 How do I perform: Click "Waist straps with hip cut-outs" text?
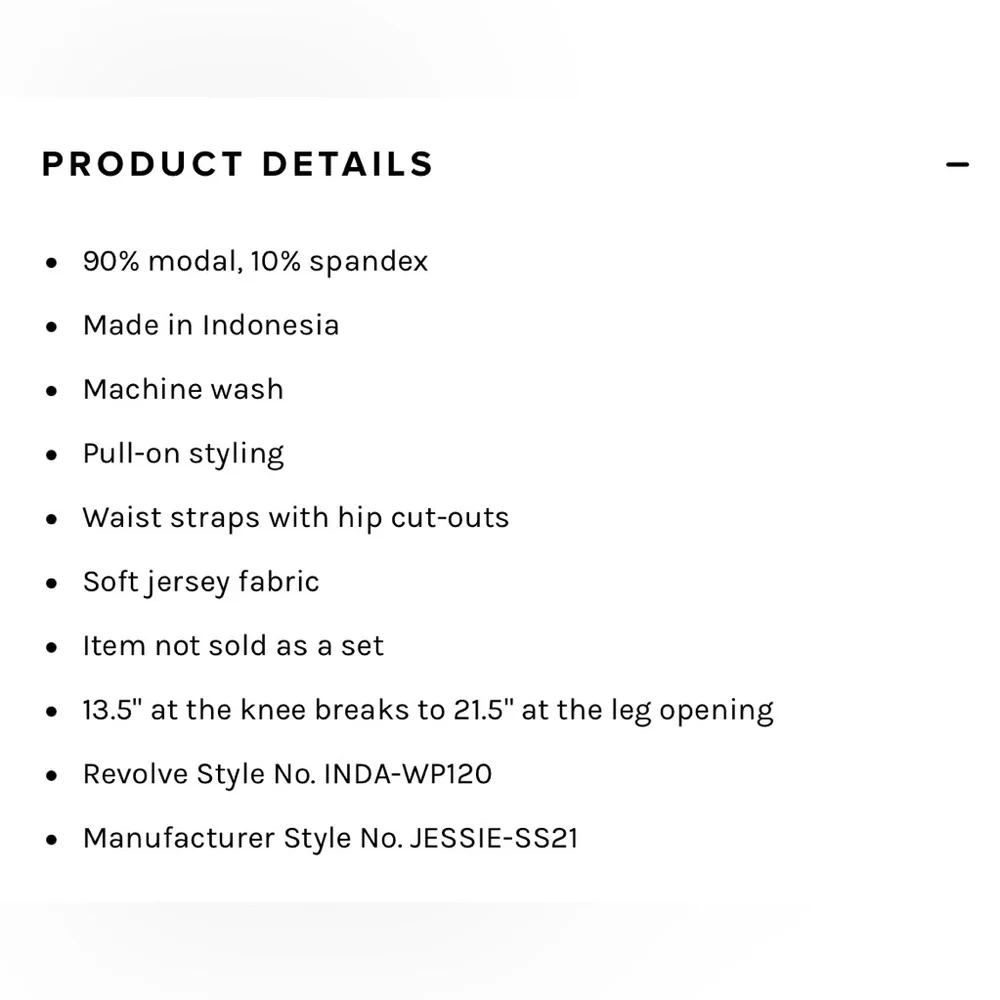pos(296,518)
